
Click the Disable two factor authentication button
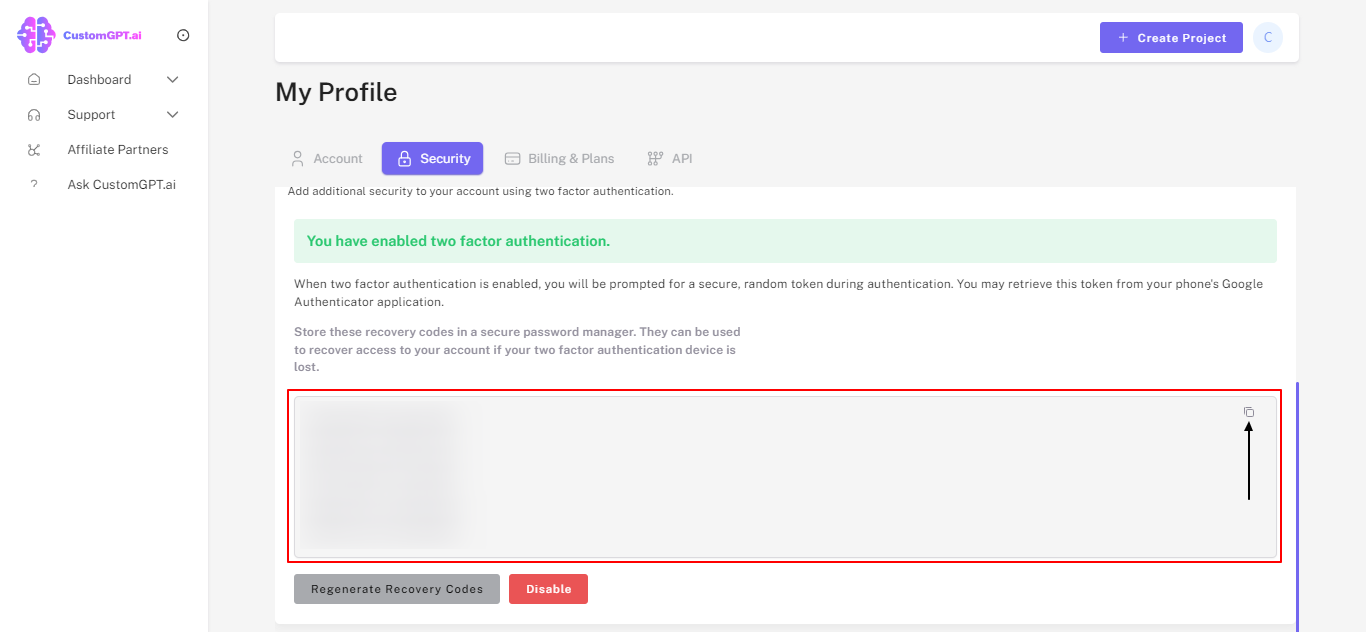[548, 589]
